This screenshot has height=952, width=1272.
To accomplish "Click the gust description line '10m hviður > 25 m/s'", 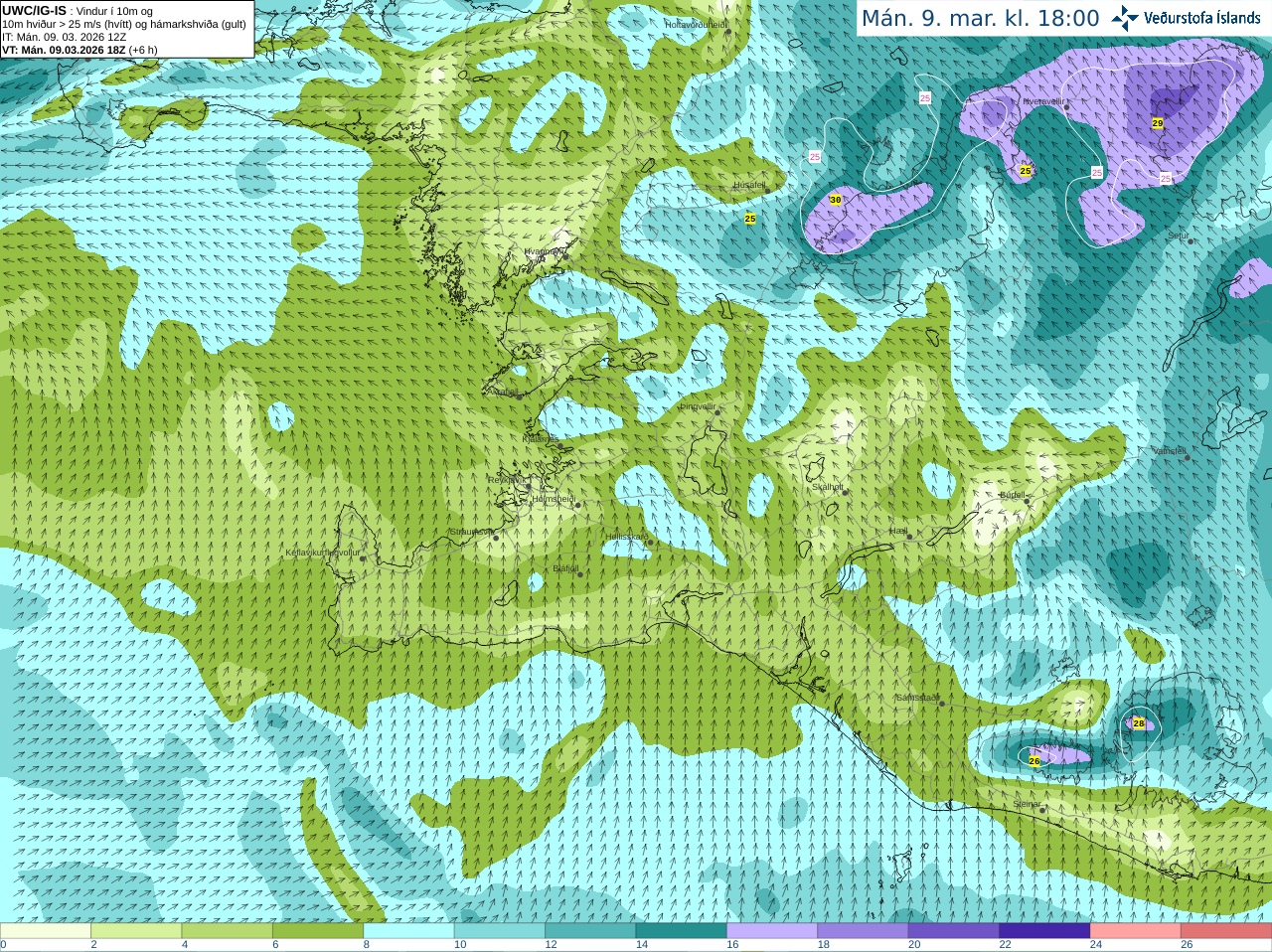I will tap(124, 24).
